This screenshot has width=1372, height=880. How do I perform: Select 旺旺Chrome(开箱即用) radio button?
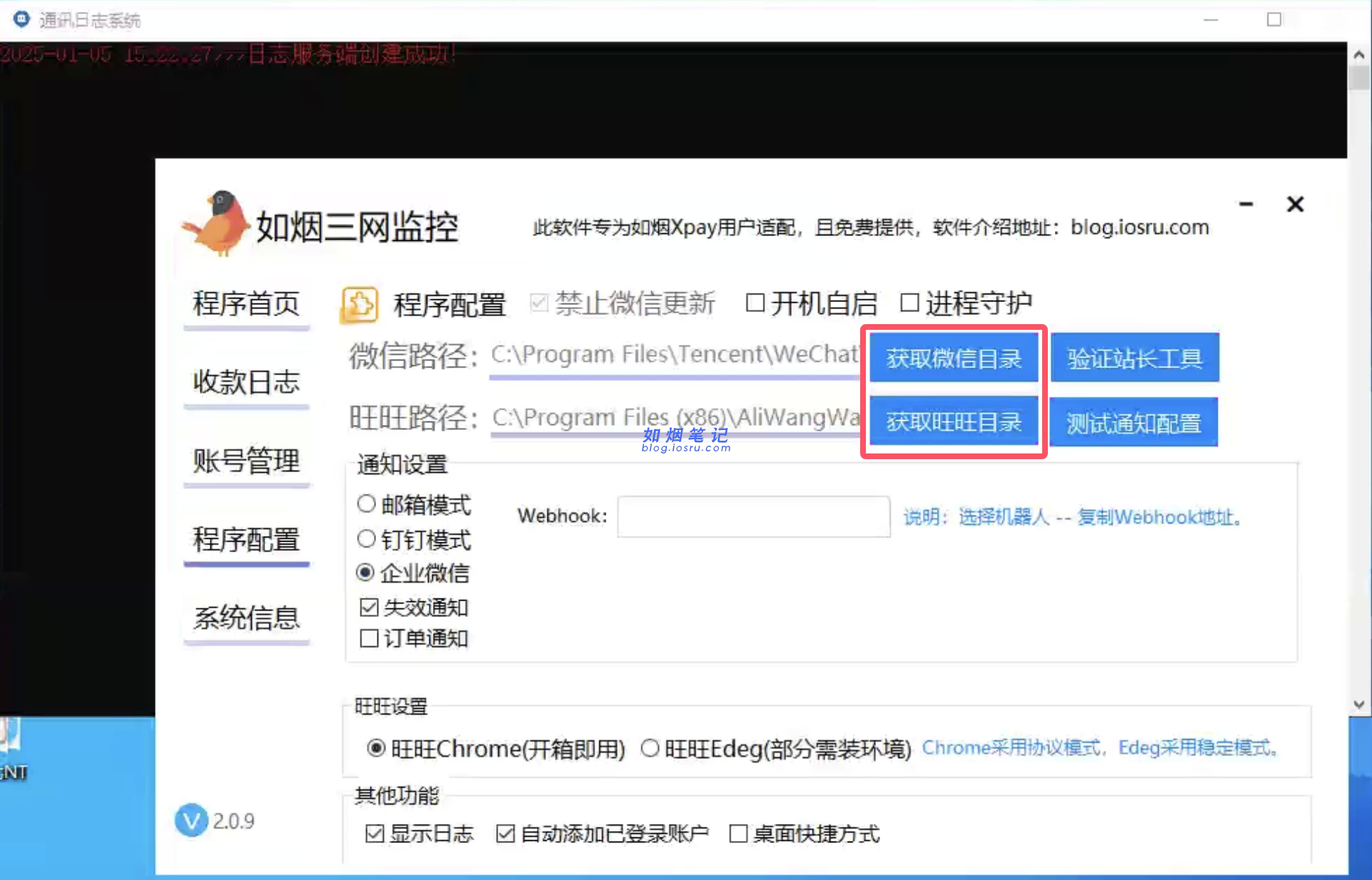[495, 748]
